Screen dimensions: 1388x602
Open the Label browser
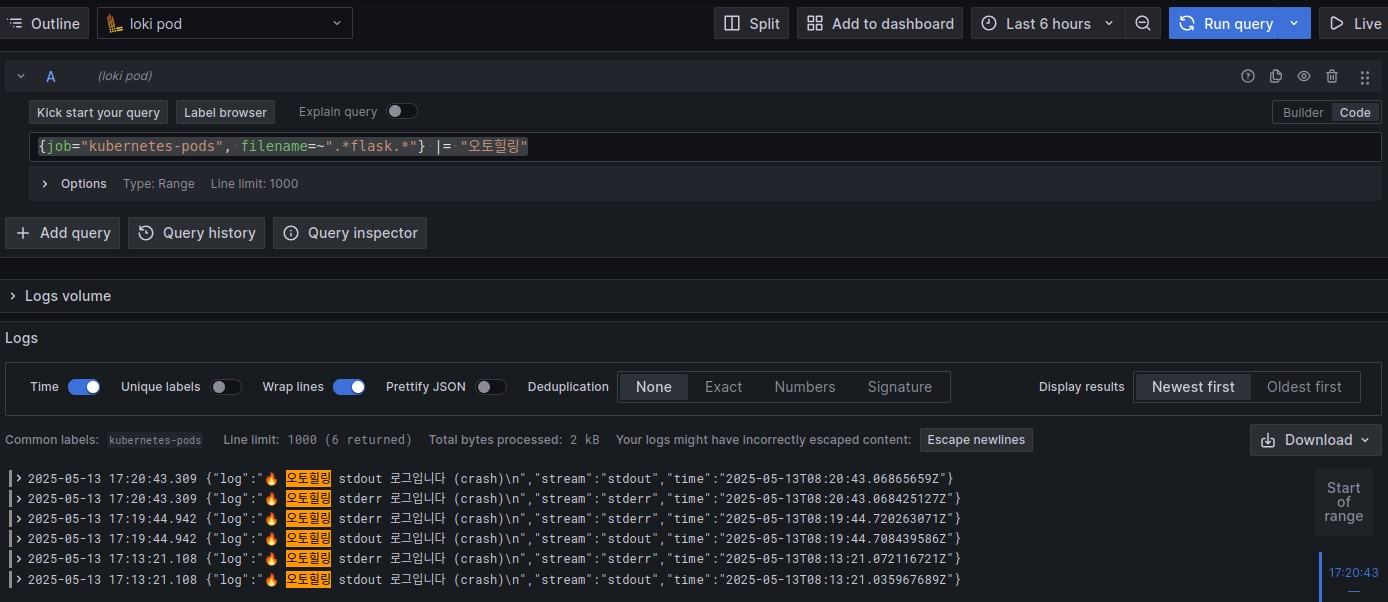(x=225, y=113)
